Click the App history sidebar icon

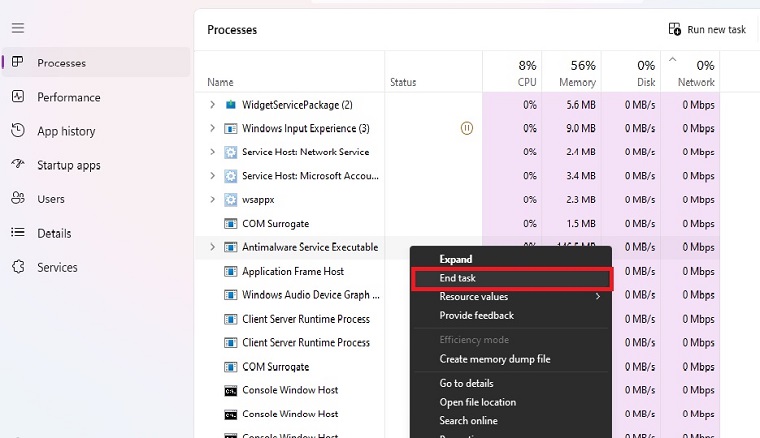[18, 131]
